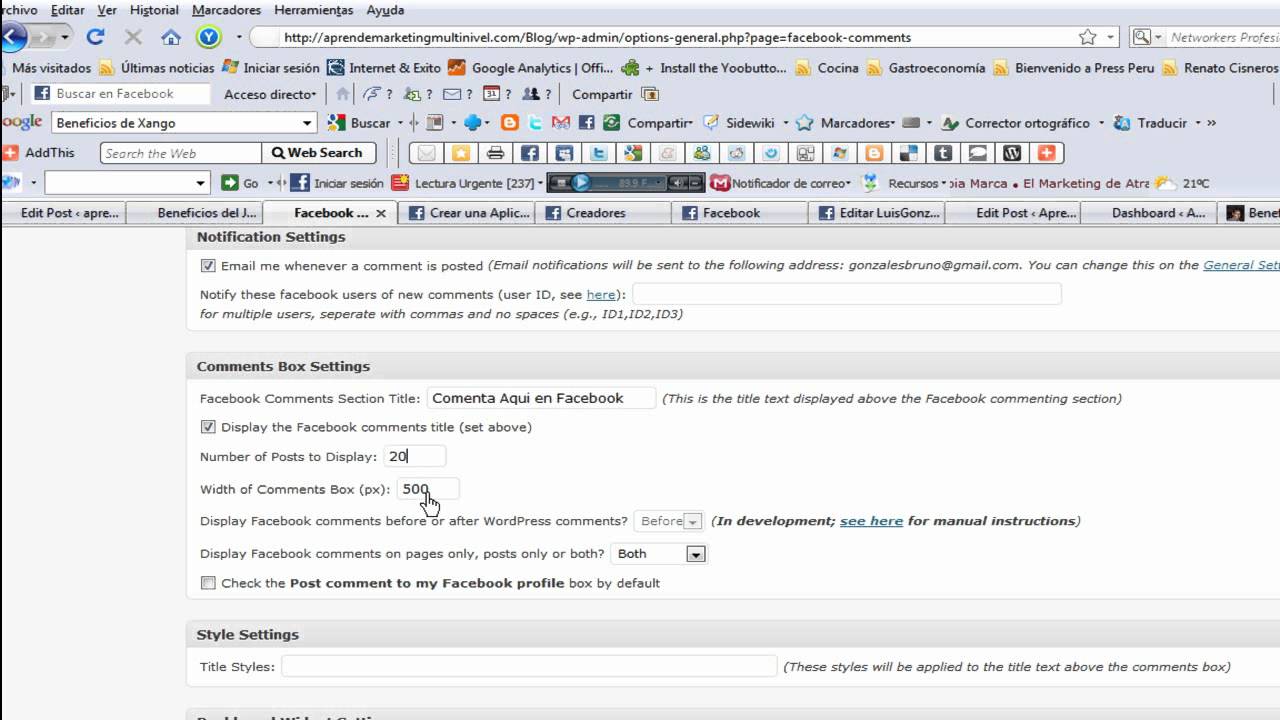
Task: Share via email icon in AddThis toolbar
Action: pyautogui.click(x=427, y=153)
